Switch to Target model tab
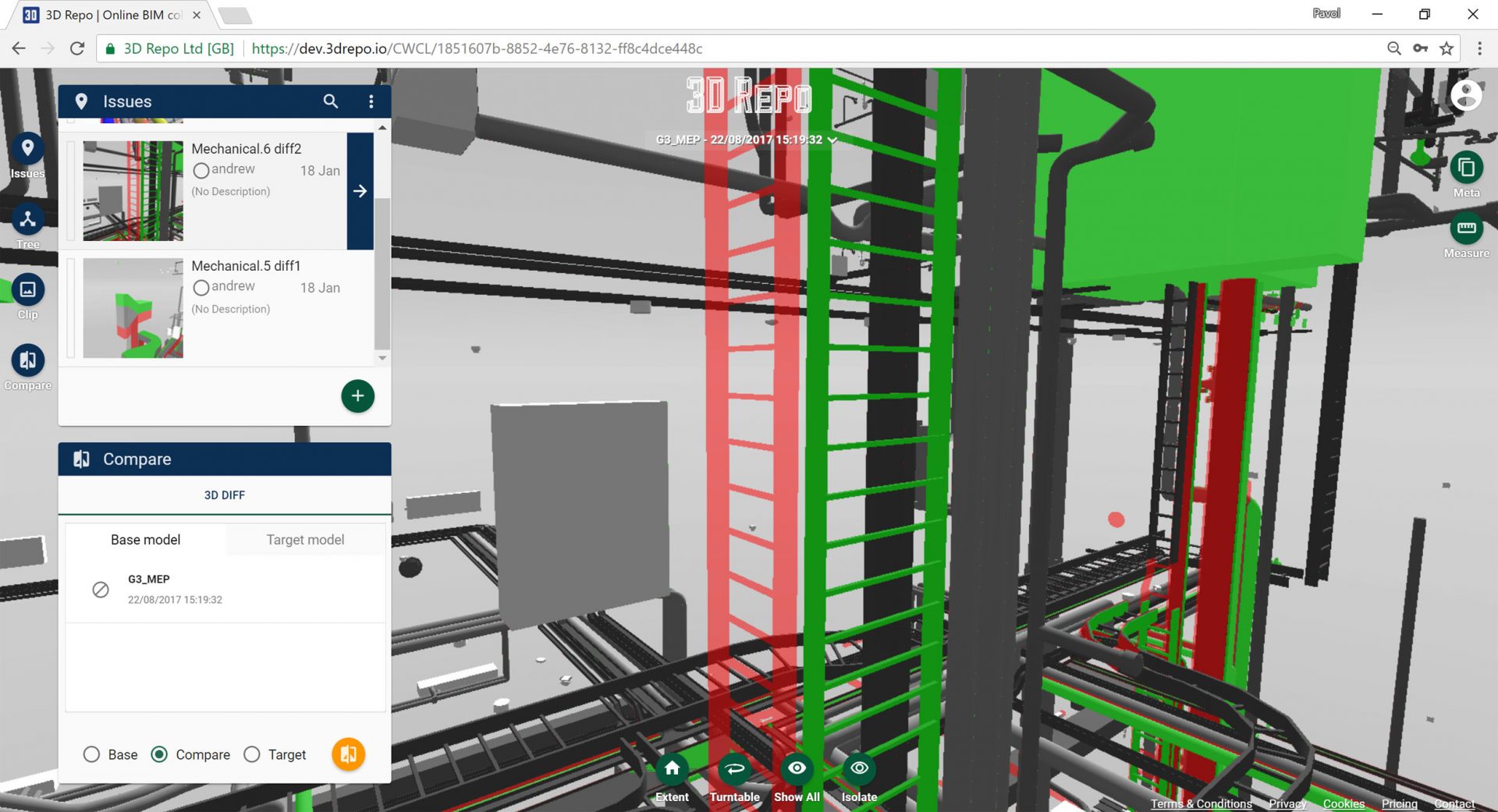 pyautogui.click(x=305, y=540)
